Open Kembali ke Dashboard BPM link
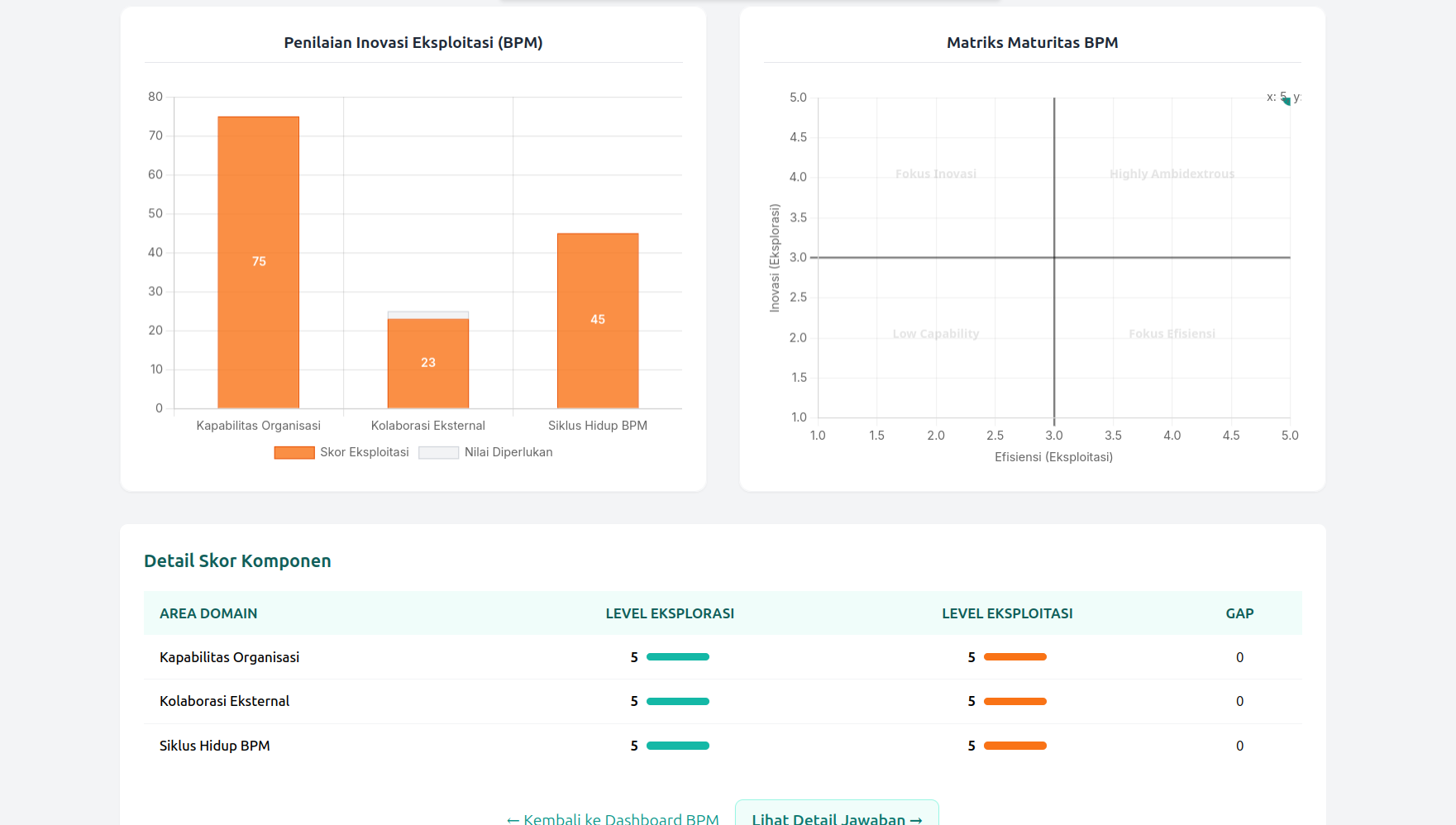Image resolution: width=1456 pixels, height=825 pixels. [x=613, y=818]
